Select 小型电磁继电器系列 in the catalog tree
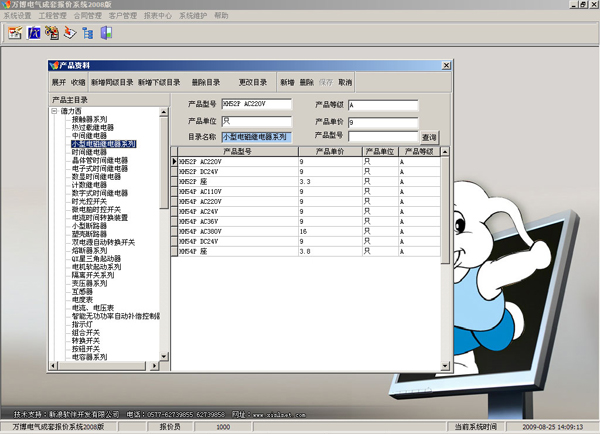 (103, 144)
